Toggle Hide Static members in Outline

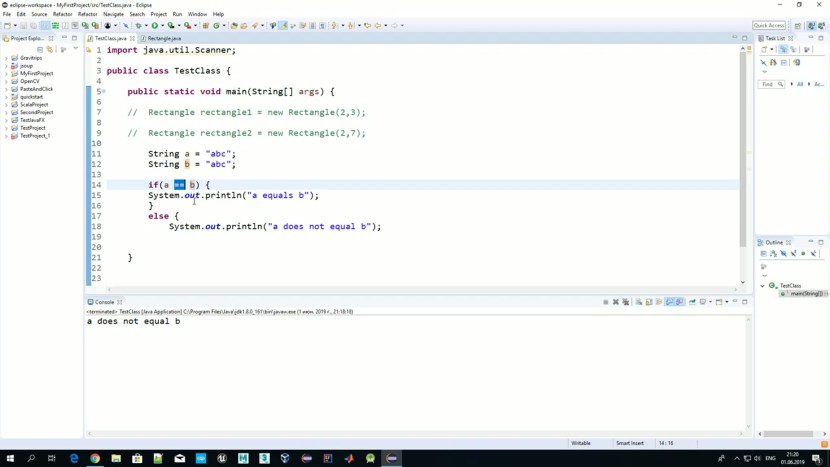point(793,254)
